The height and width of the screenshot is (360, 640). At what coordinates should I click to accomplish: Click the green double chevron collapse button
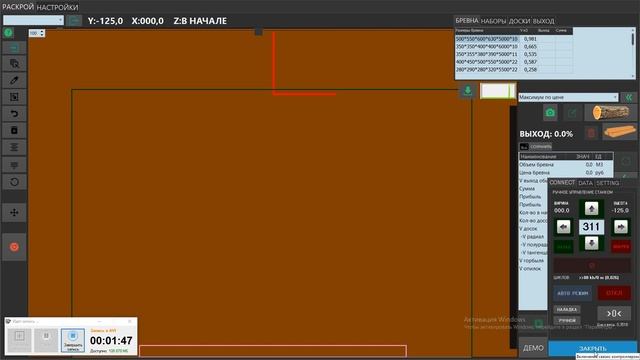(629, 97)
